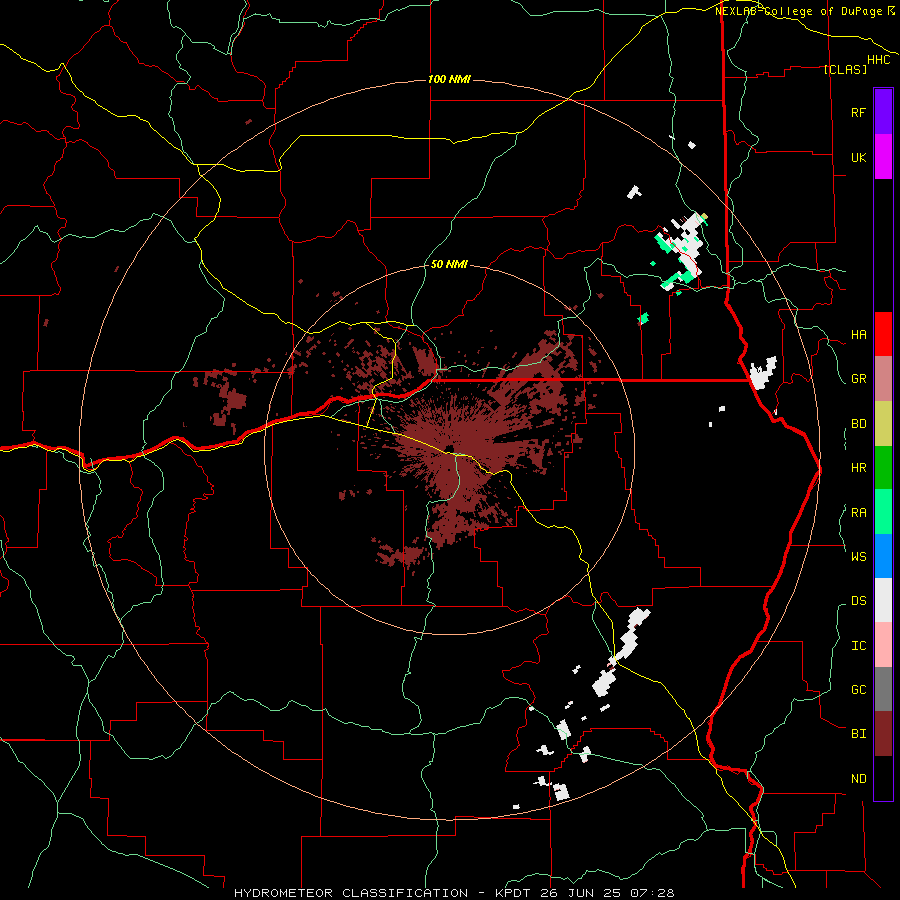Screen dimensions: 900x900
Task: Click the HA legend label
Action: coord(858,335)
